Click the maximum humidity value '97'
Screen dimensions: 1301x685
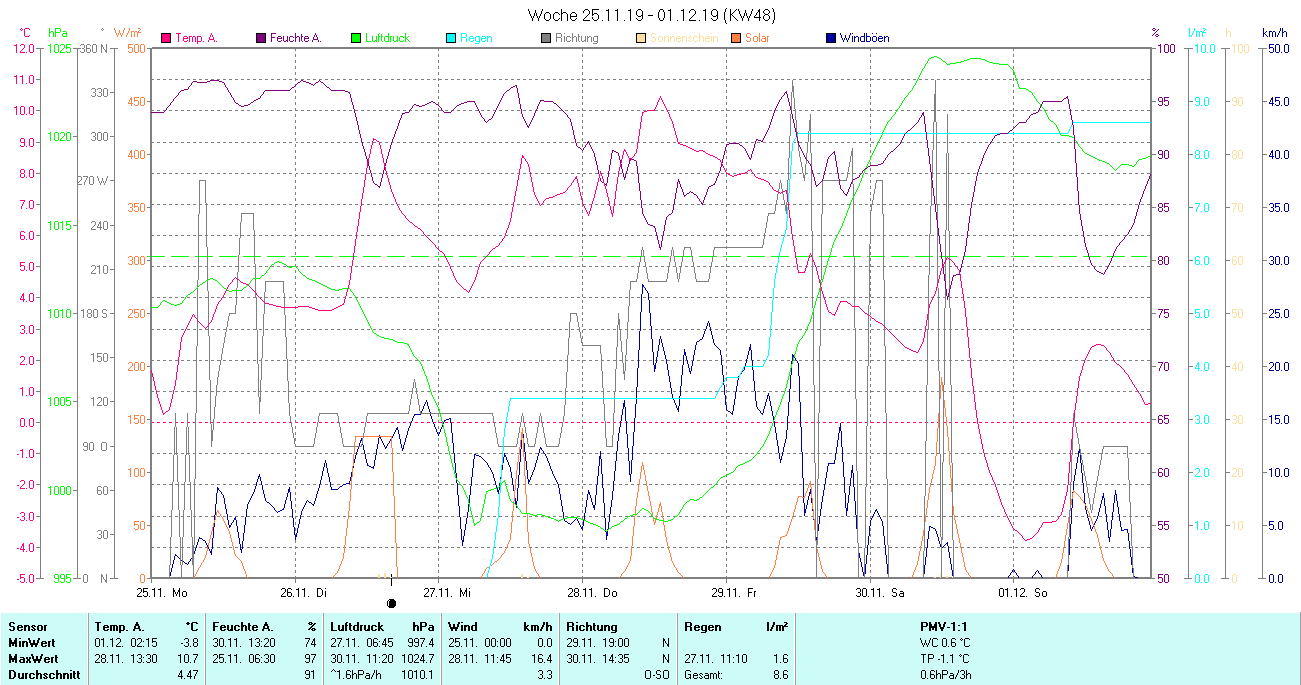pyautogui.click(x=310, y=659)
